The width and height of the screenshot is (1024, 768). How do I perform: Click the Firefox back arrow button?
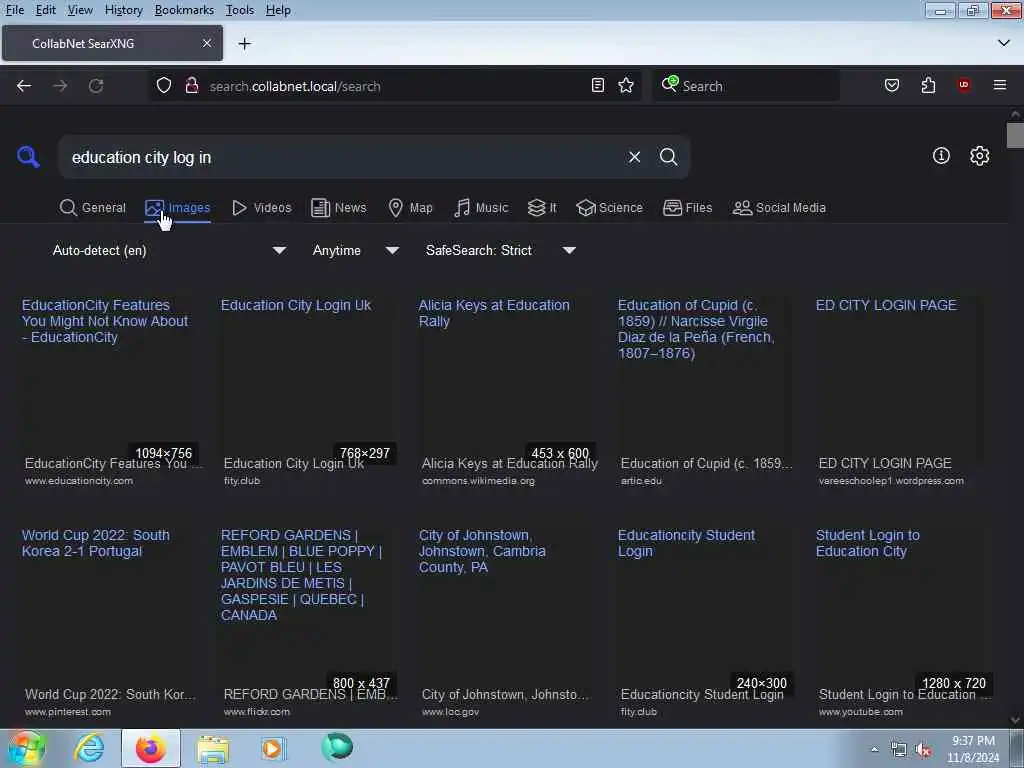click(x=24, y=86)
